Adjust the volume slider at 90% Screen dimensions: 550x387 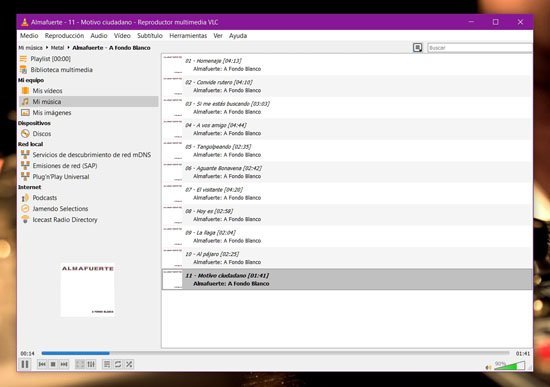[509, 366]
